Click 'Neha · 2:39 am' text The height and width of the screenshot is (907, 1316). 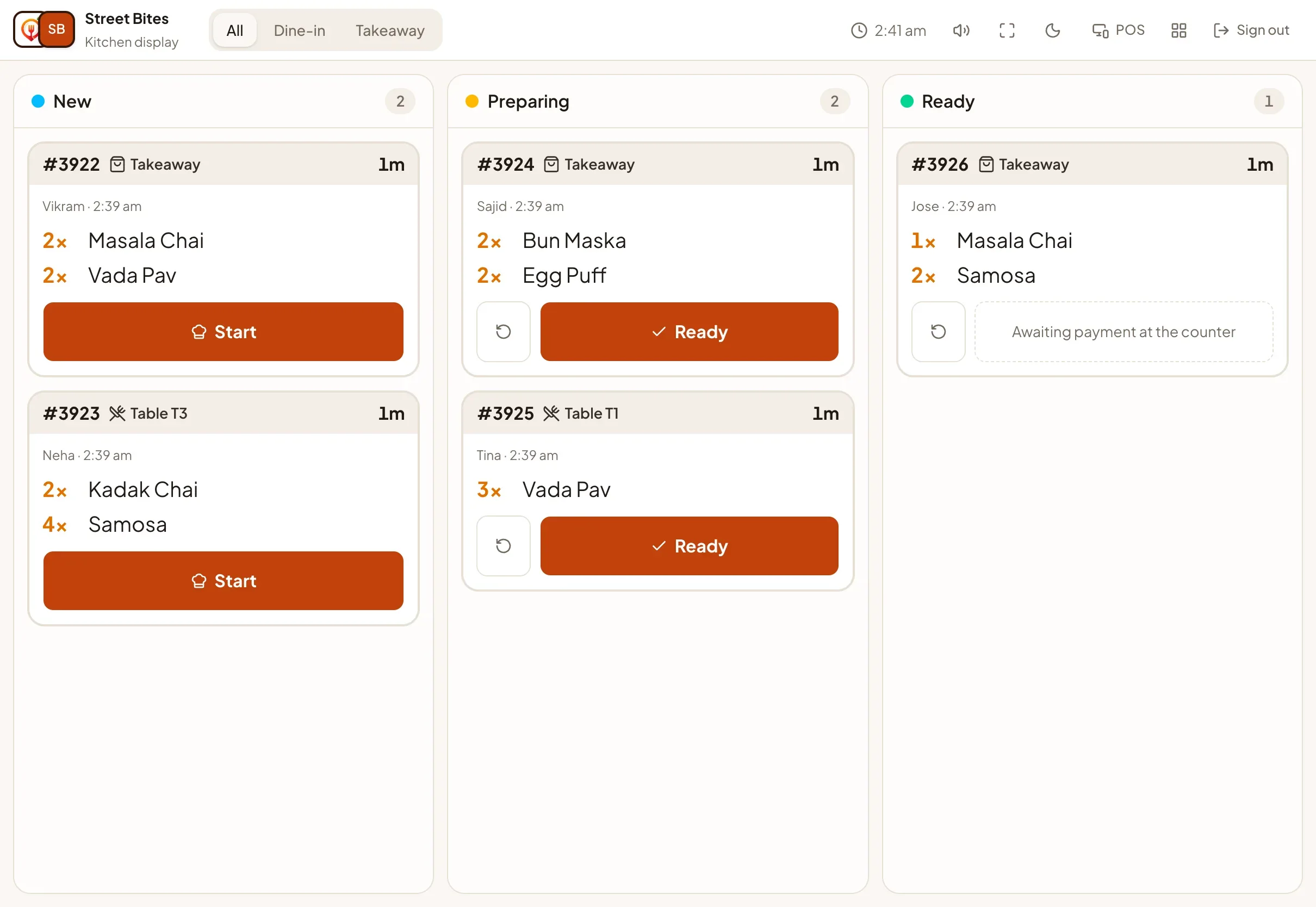(x=87, y=455)
